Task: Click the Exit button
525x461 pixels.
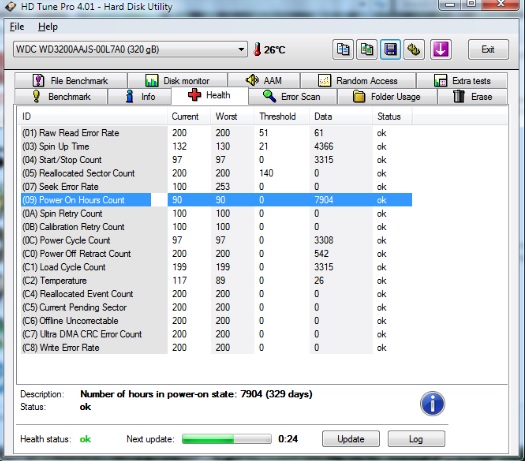Action: (x=488, y=50)
